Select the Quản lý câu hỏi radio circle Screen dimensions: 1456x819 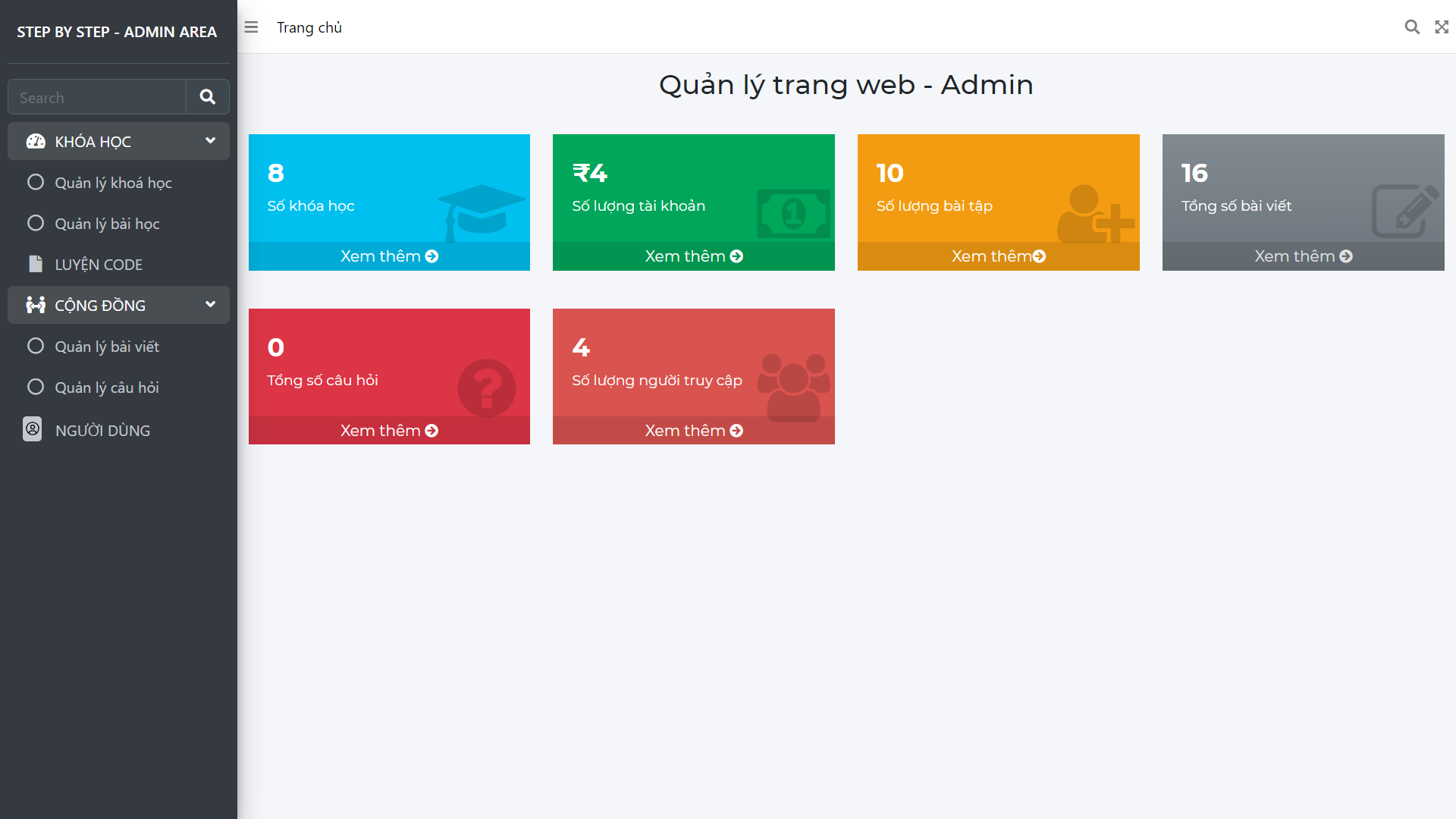[x=35, y=387]
